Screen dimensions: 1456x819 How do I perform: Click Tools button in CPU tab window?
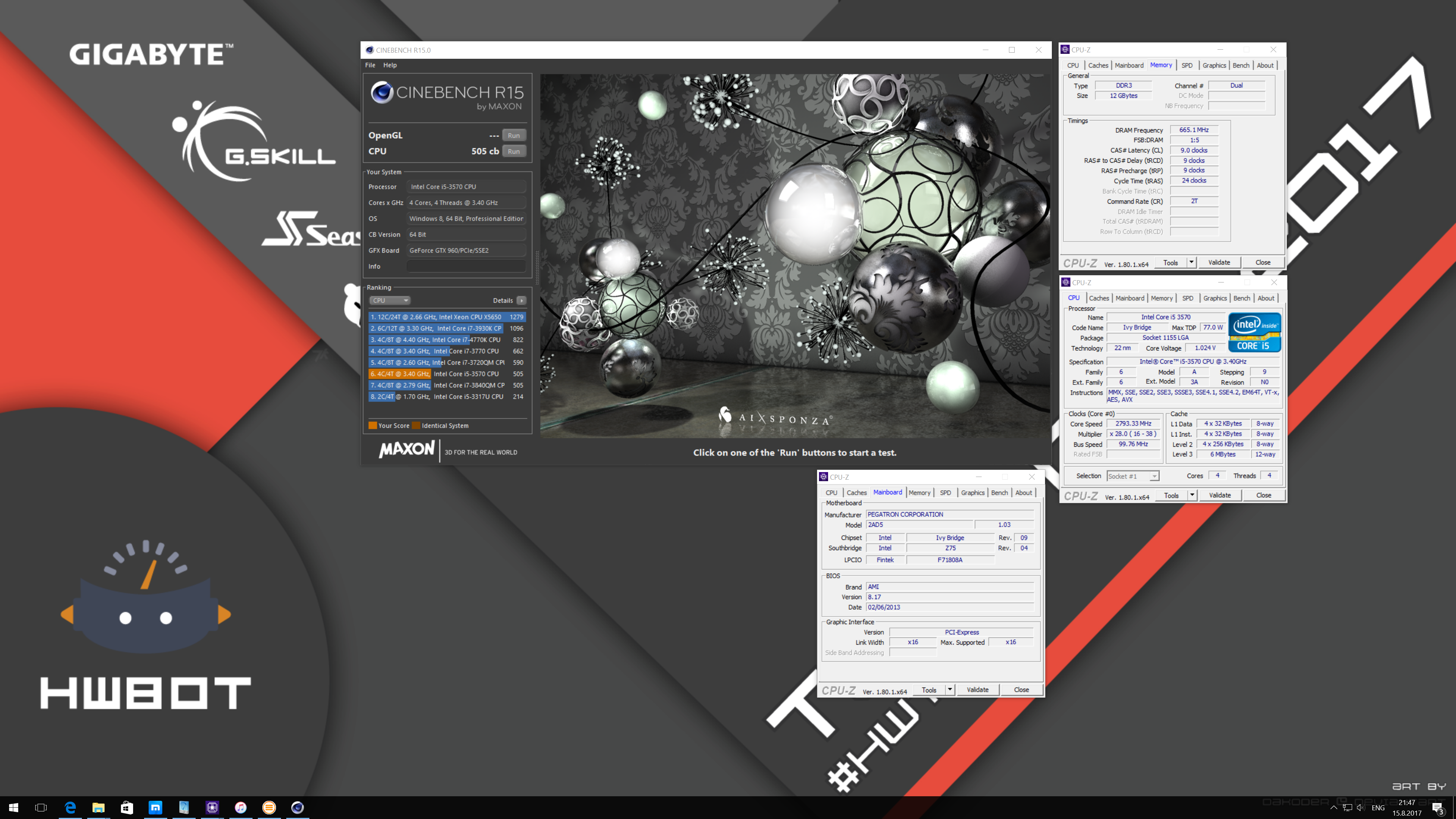1171,495
